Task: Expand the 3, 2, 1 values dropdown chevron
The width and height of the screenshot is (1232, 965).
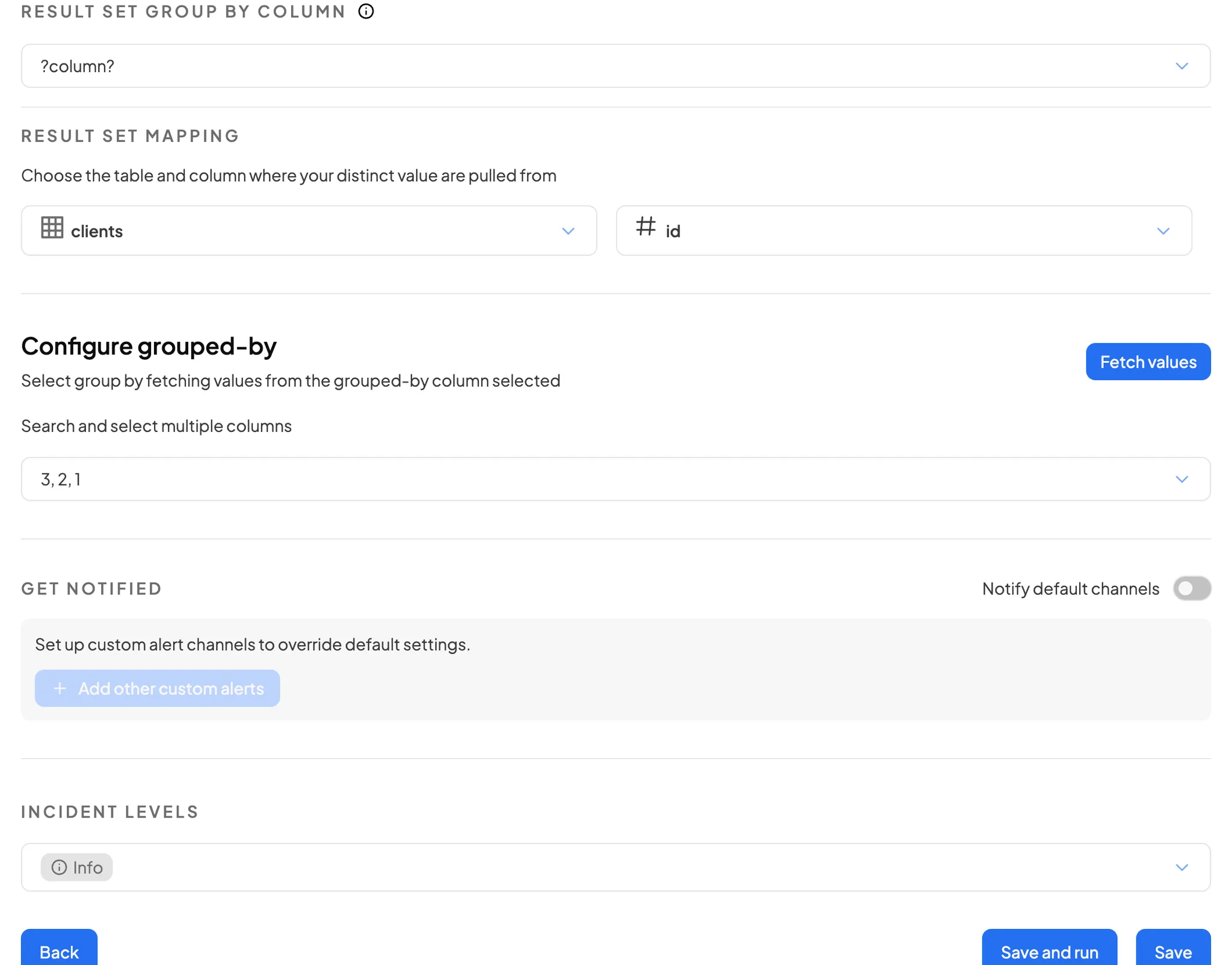Action: click(x=1181, y=479)
